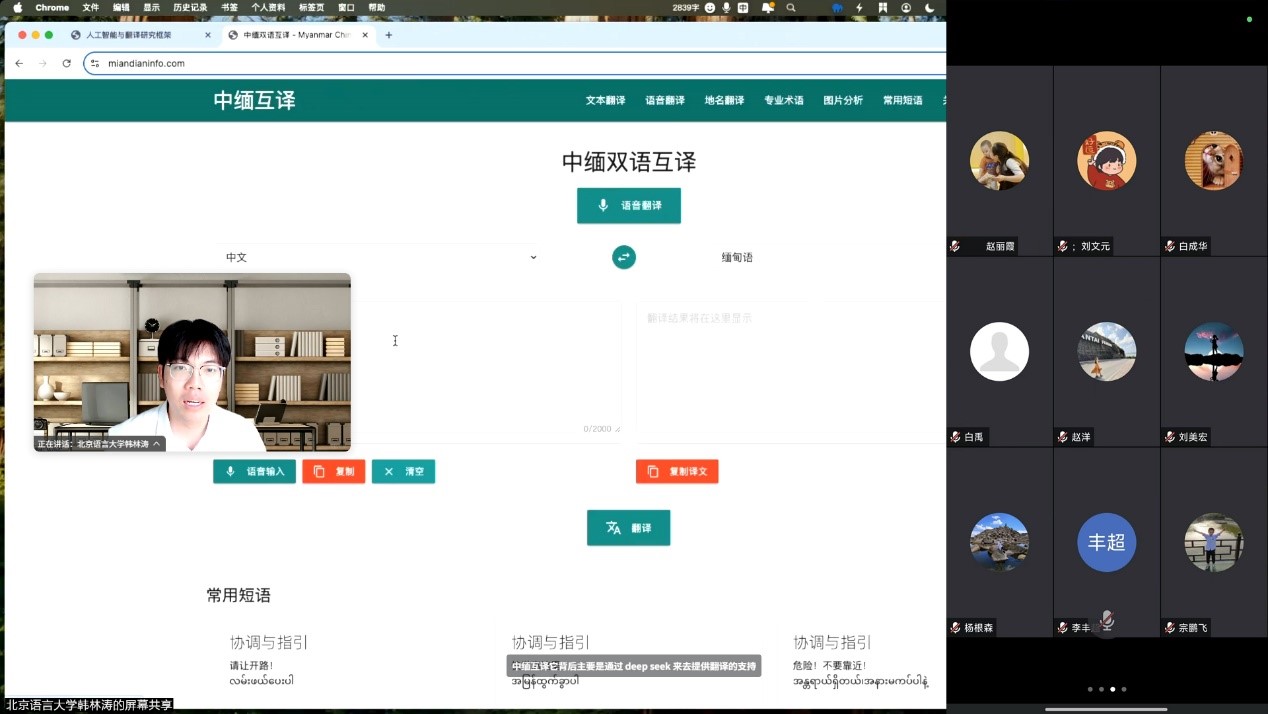Go back using Chrome's back arrow

[x=19, y=63]
